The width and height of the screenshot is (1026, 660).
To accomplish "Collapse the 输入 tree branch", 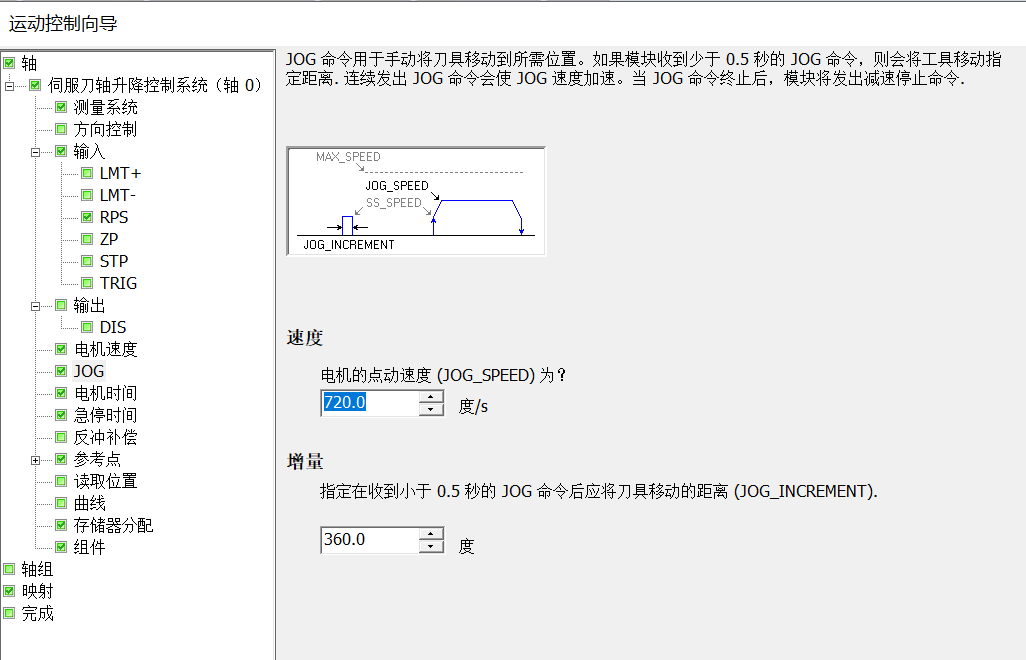I will click(35, 152).
